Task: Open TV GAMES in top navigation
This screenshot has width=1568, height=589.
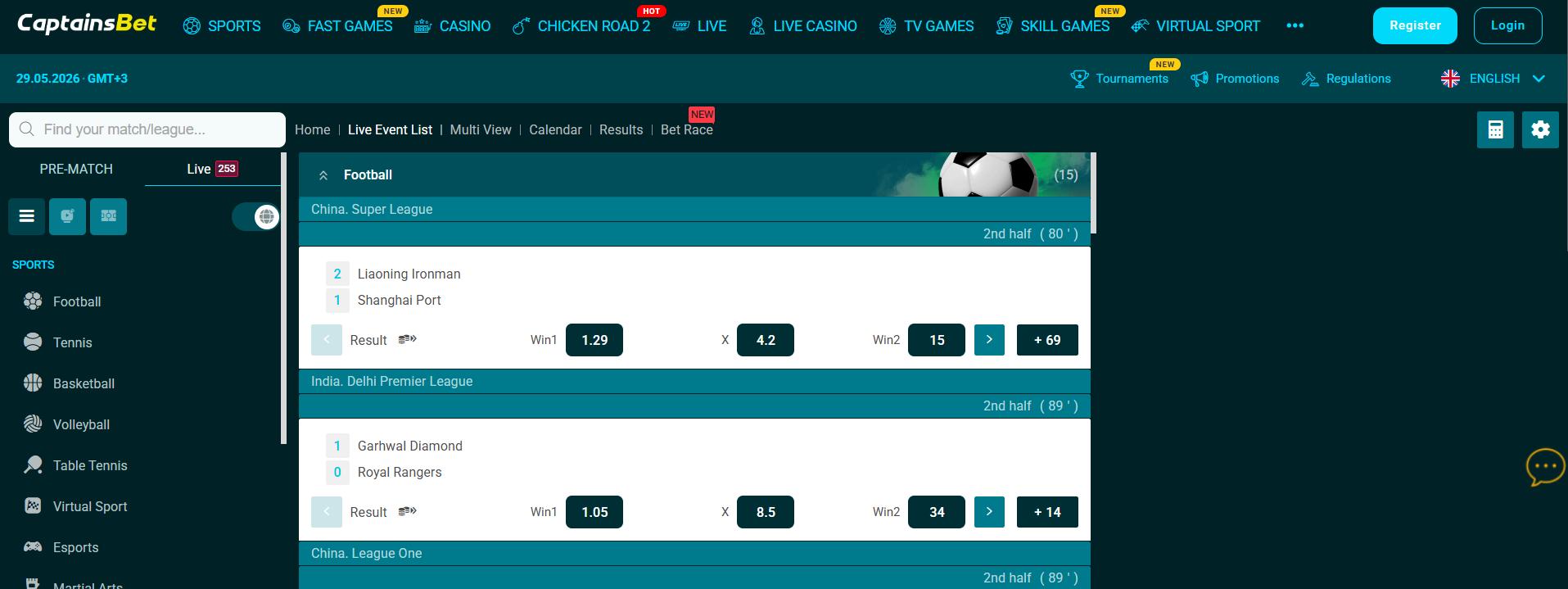Action: [x=926, y=26]
